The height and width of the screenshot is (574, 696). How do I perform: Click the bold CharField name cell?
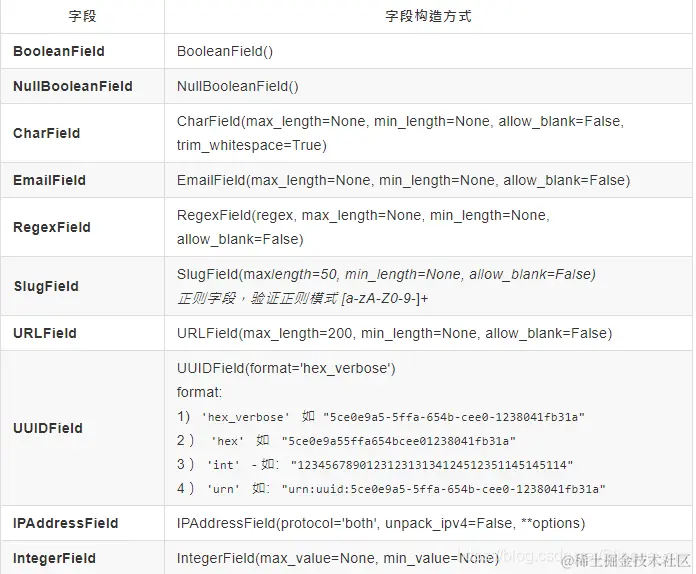(47, 133)
